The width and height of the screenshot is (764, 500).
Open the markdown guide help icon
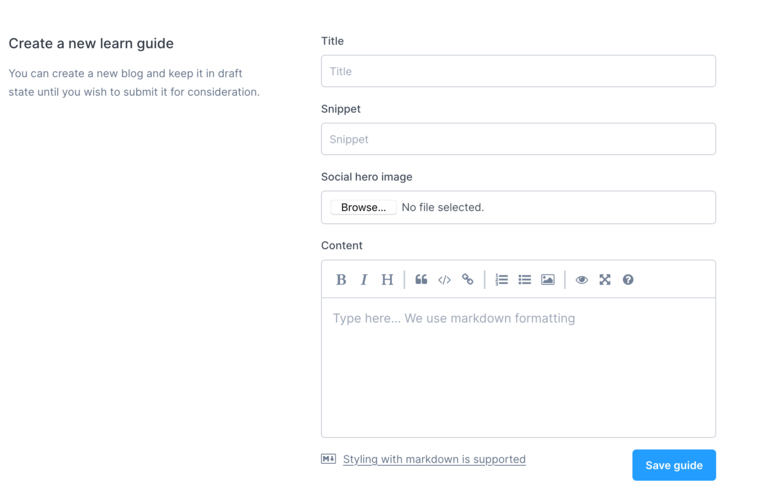[x=628, y=280]
